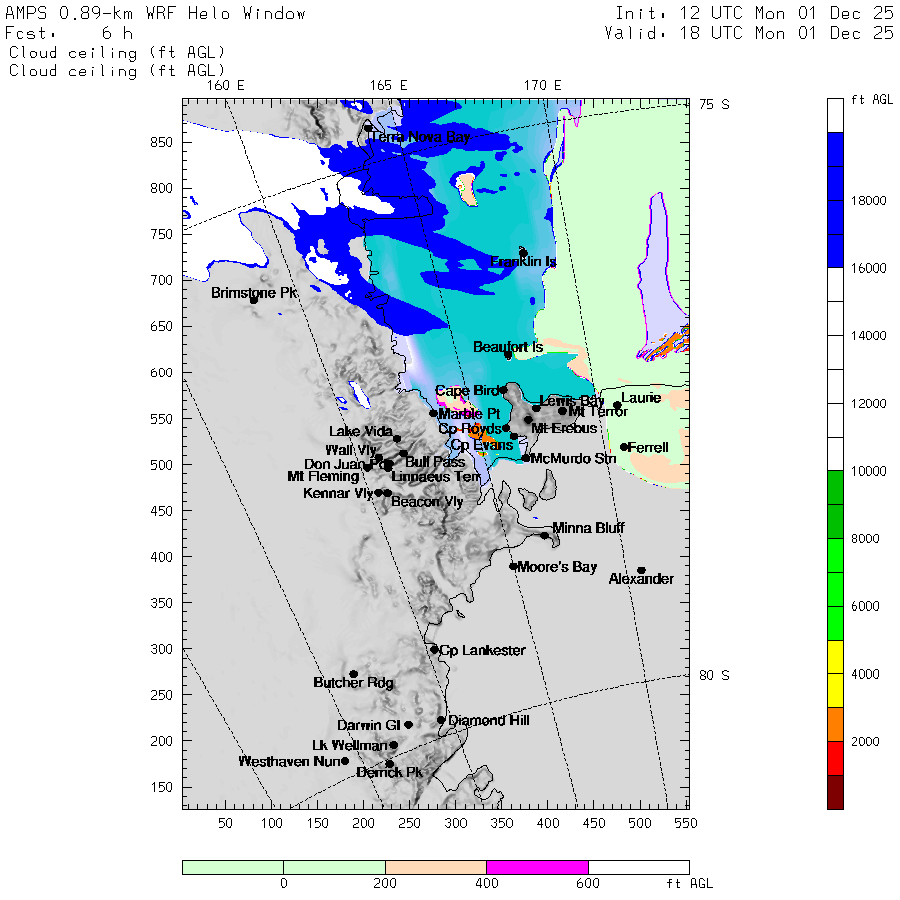Image resolution: width=900 pixels, height=900 pixels.
Task: Click the Cp Evans label
Action: (482, 445)
